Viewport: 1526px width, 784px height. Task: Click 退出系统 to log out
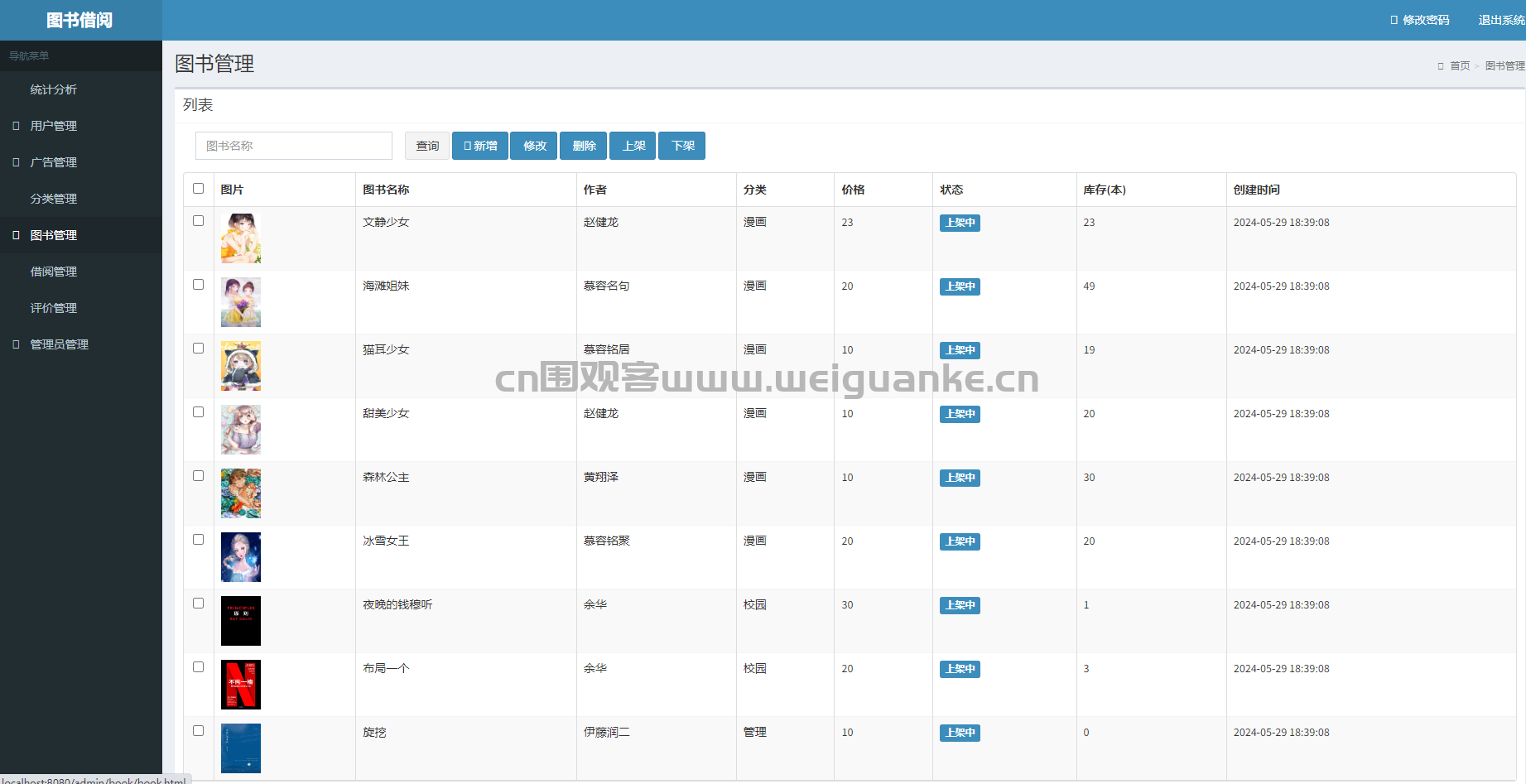click(x=1500, y=20)
